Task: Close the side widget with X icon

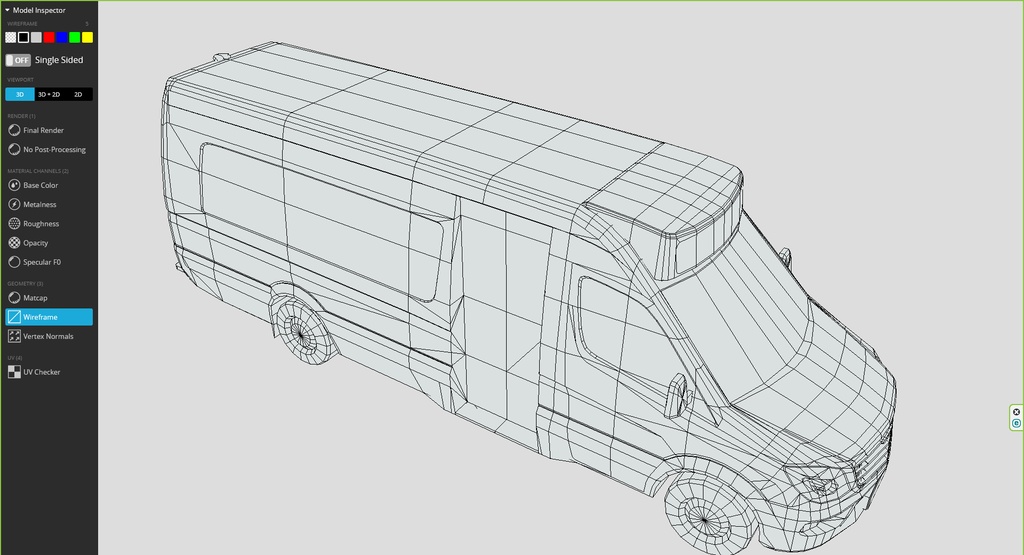Action: (x=1016, y=412)
